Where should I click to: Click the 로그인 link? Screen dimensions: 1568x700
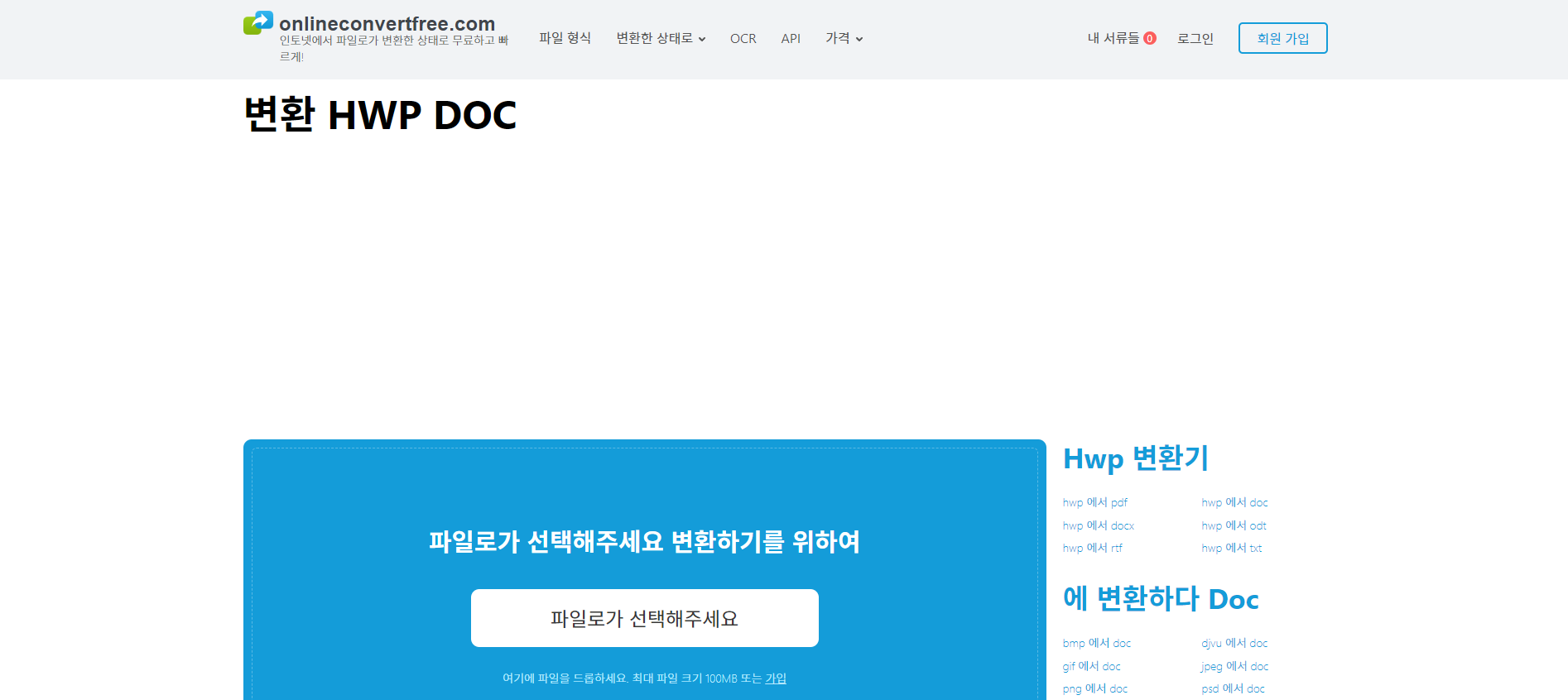pyautogui.click(x=1195, y=39)
